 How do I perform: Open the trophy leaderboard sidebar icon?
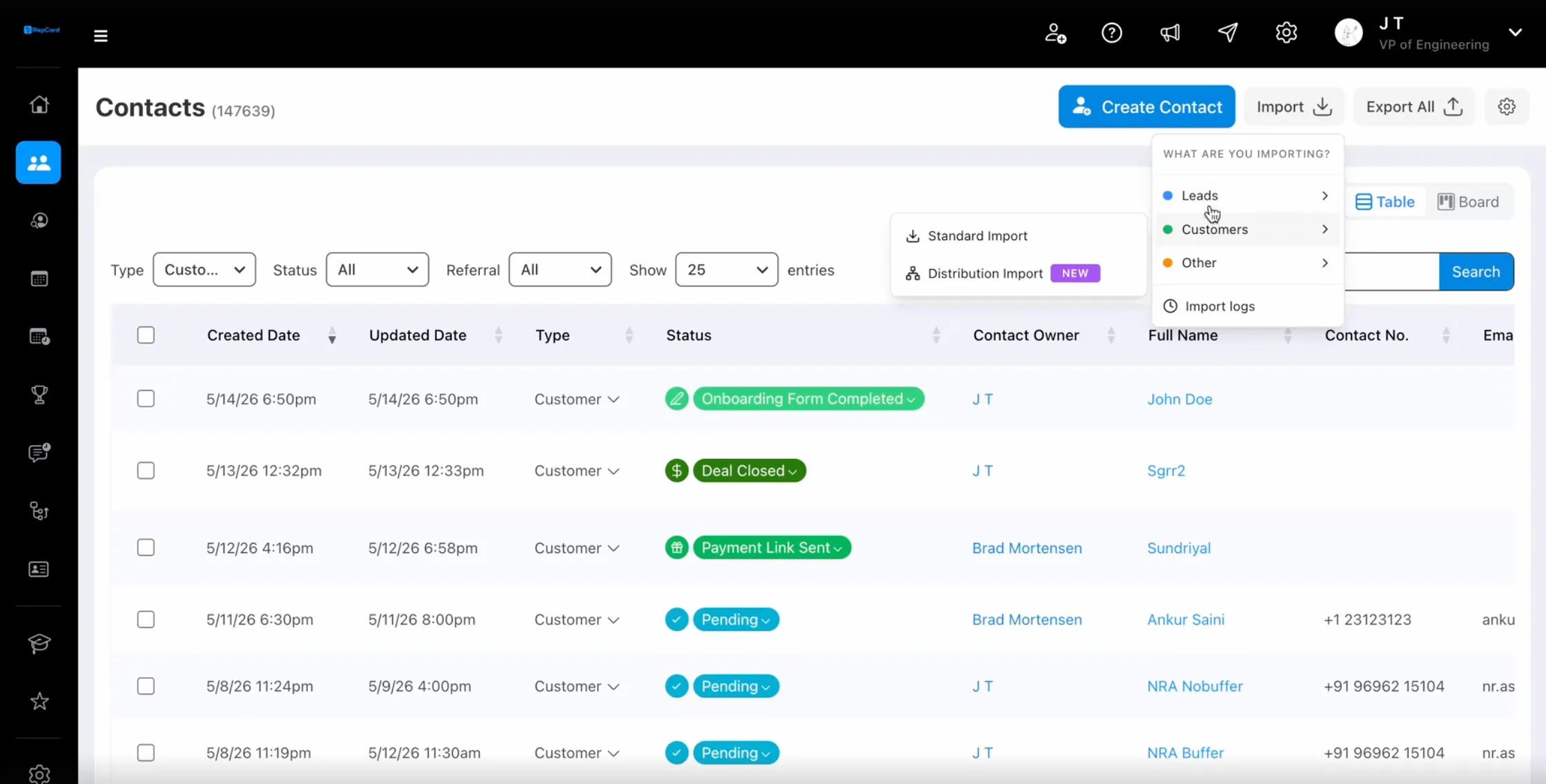click(x=39, y=395)
